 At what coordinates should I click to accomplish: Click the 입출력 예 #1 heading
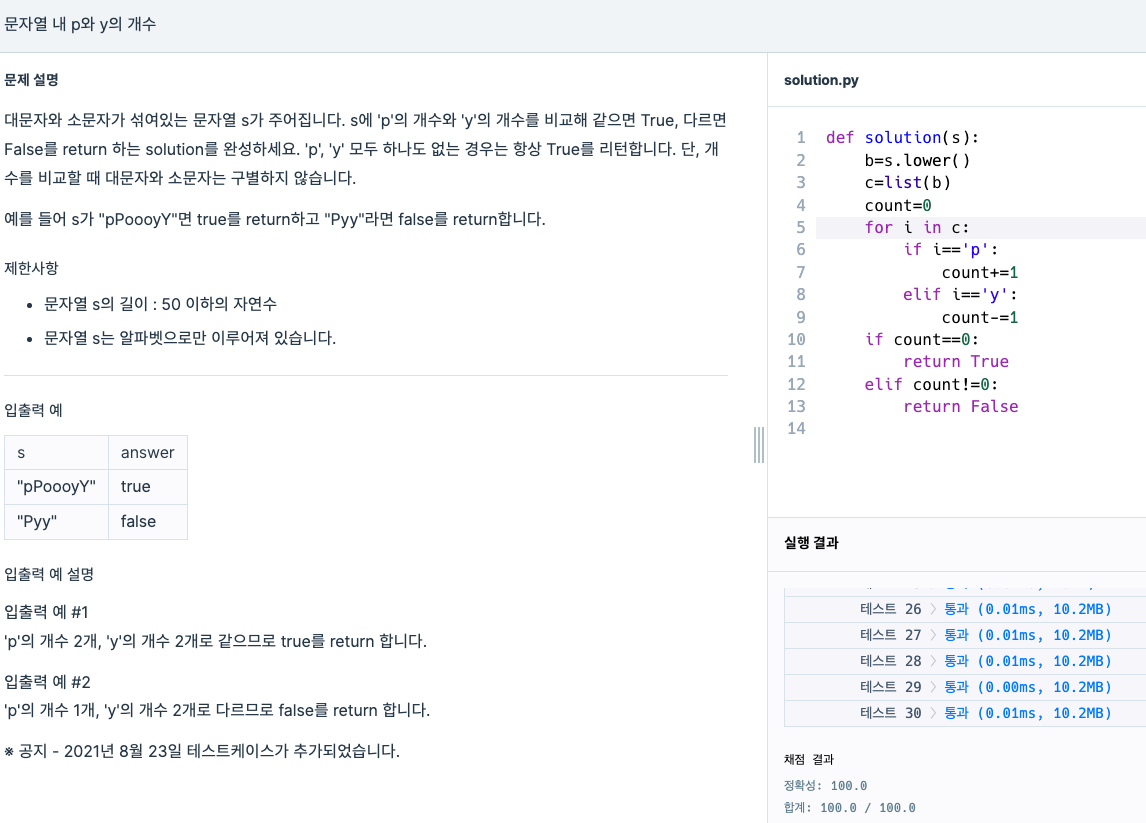[46, 612]
